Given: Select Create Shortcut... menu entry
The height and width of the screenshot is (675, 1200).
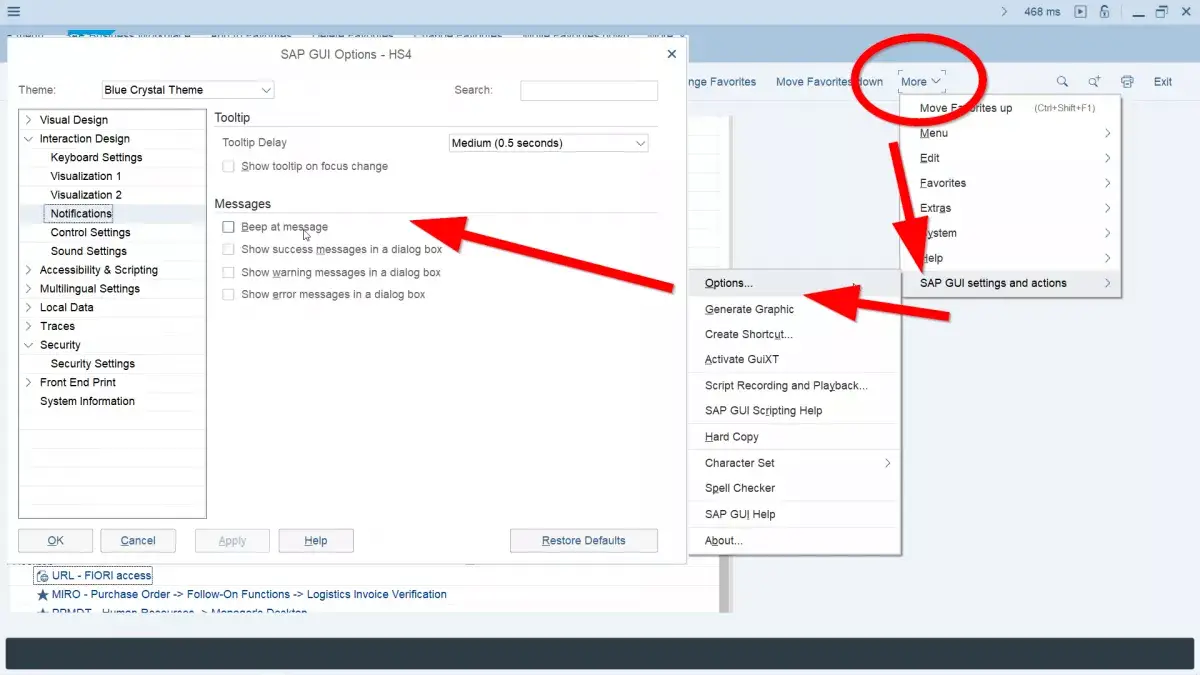Looking at the screenshot, I should point(795,335).
